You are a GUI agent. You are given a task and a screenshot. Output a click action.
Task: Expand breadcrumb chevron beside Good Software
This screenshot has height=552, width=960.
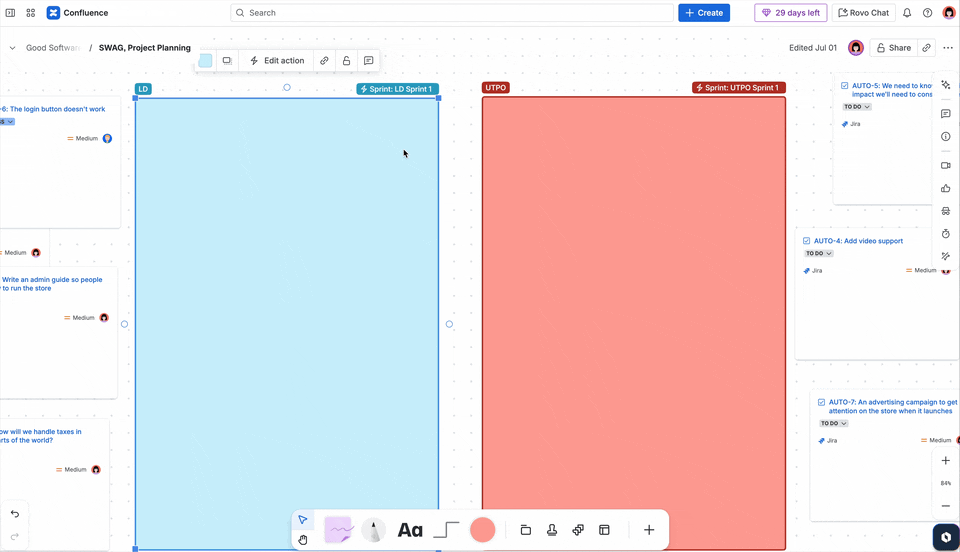[x=12, y=48]
